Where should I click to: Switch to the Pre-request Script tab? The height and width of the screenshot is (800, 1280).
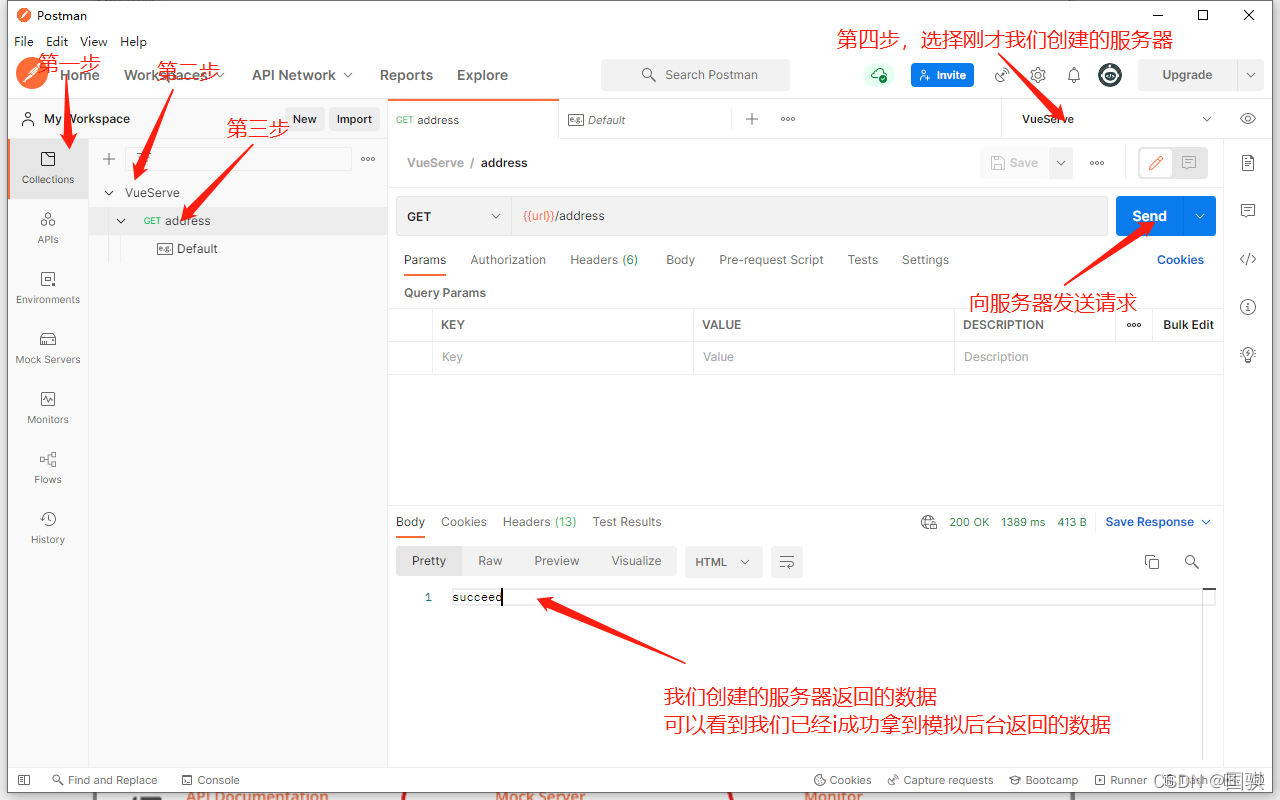771,260
